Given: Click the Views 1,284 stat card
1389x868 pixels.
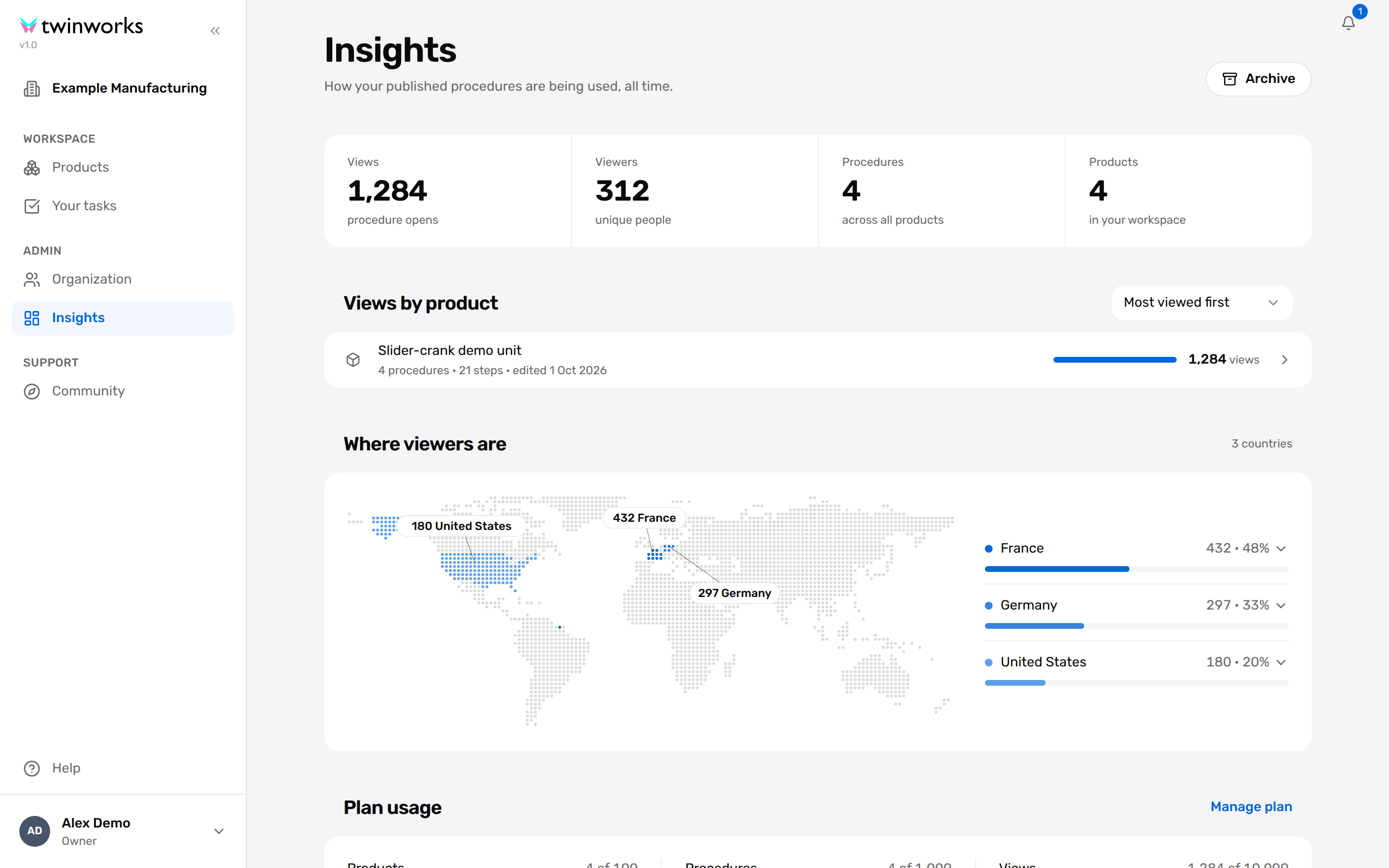Looking at the screenshot, I should [448, 191].
